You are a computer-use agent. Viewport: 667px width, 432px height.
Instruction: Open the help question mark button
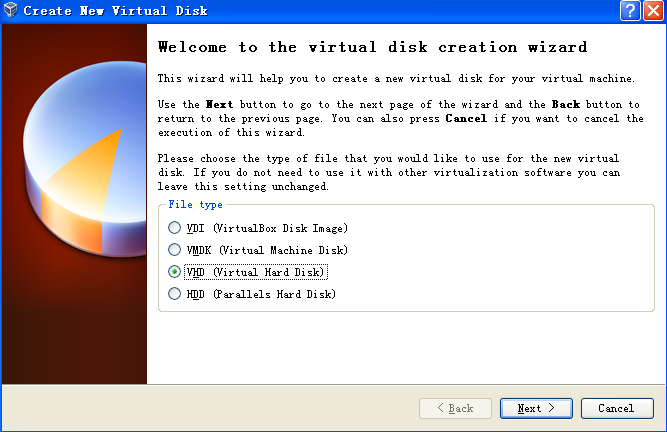click(630, 10)
